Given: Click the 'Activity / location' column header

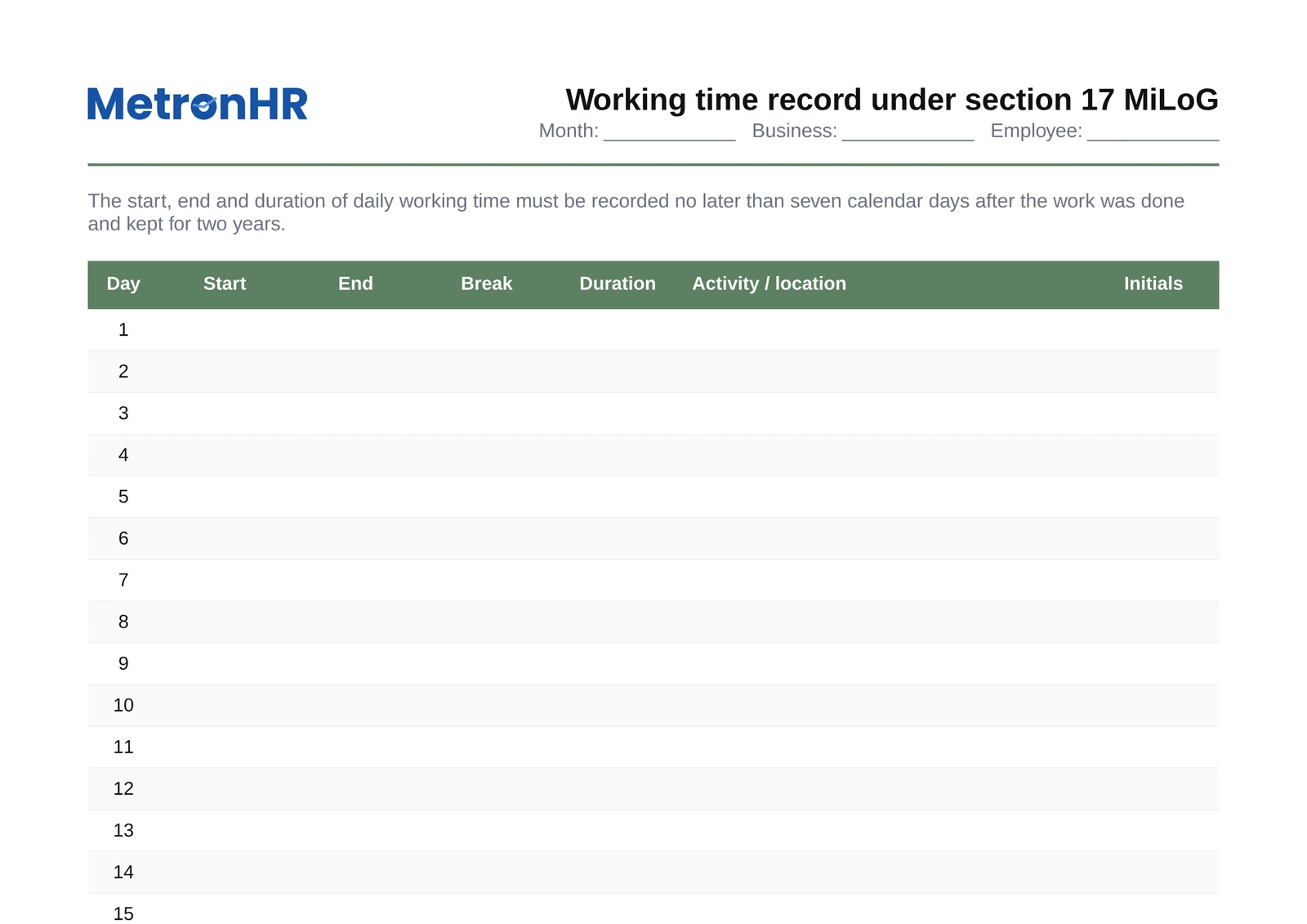Looking at the screenshot, I should point(769,283).
